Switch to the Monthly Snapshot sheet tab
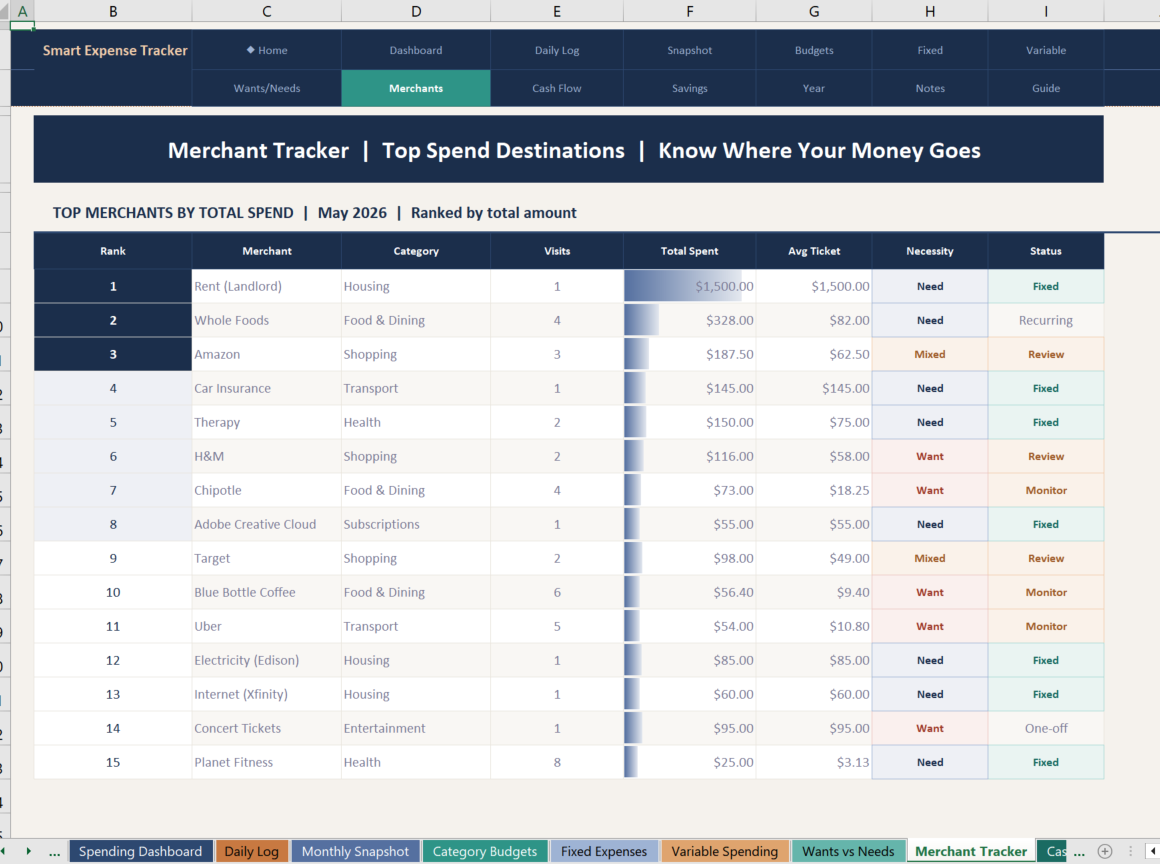The width and height of the screenshot is (1160, 864). coord(355,851)
